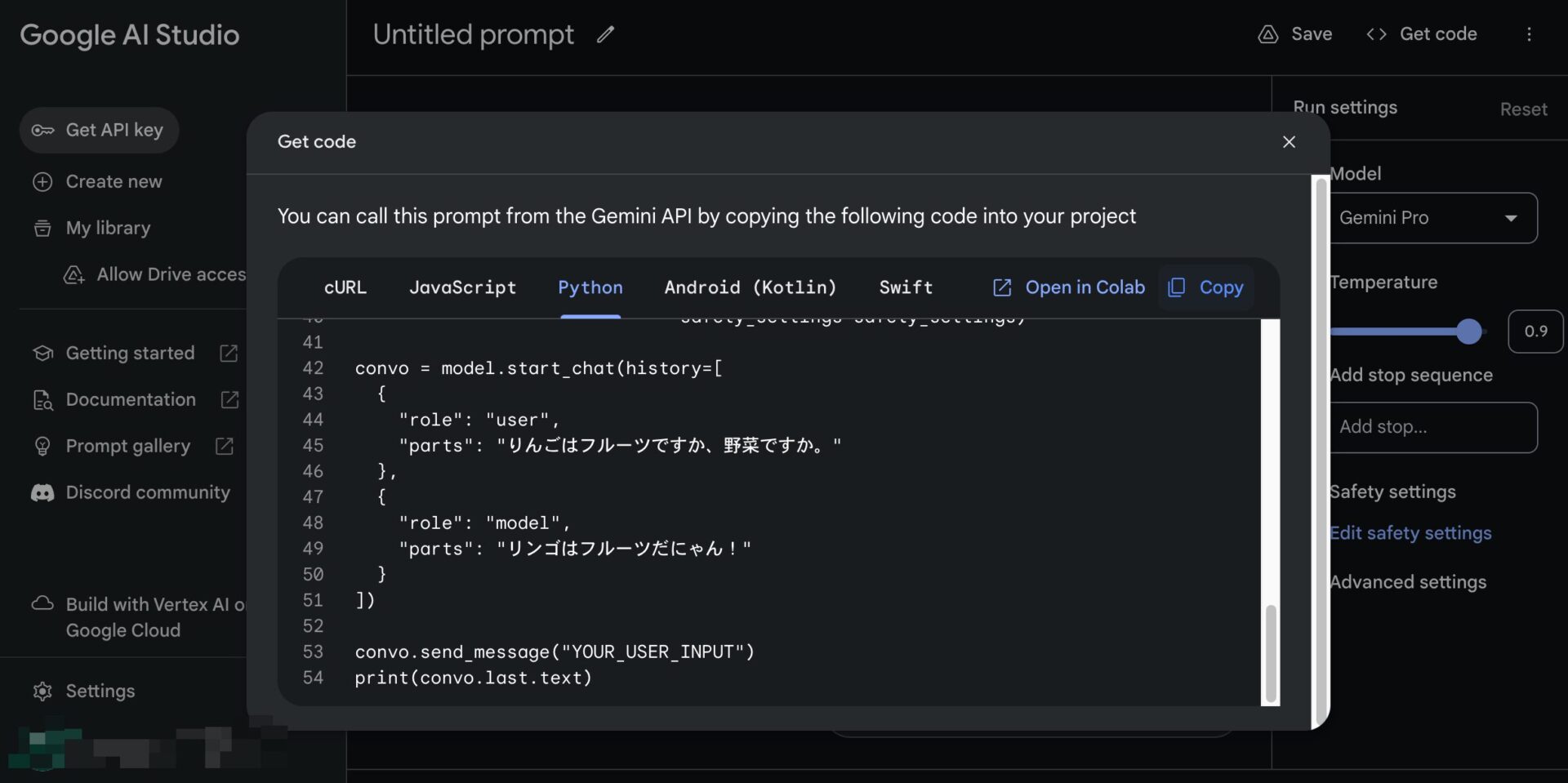
Task: Click the Add stop sequence input field
Action: [1432, 427]
